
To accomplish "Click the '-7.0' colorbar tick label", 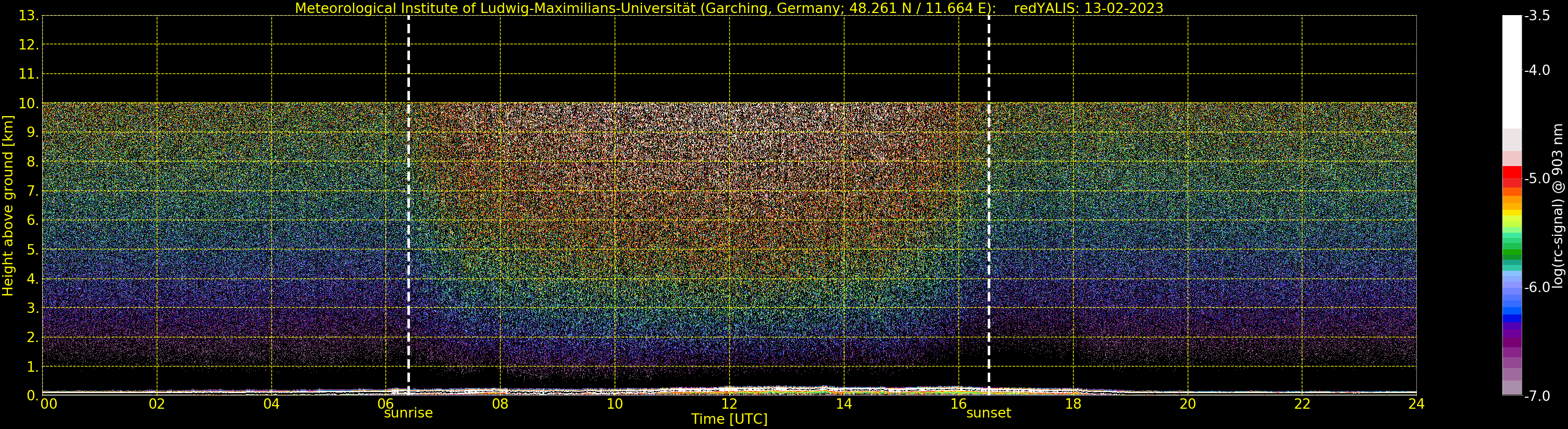I will [x=1537, y=396].
